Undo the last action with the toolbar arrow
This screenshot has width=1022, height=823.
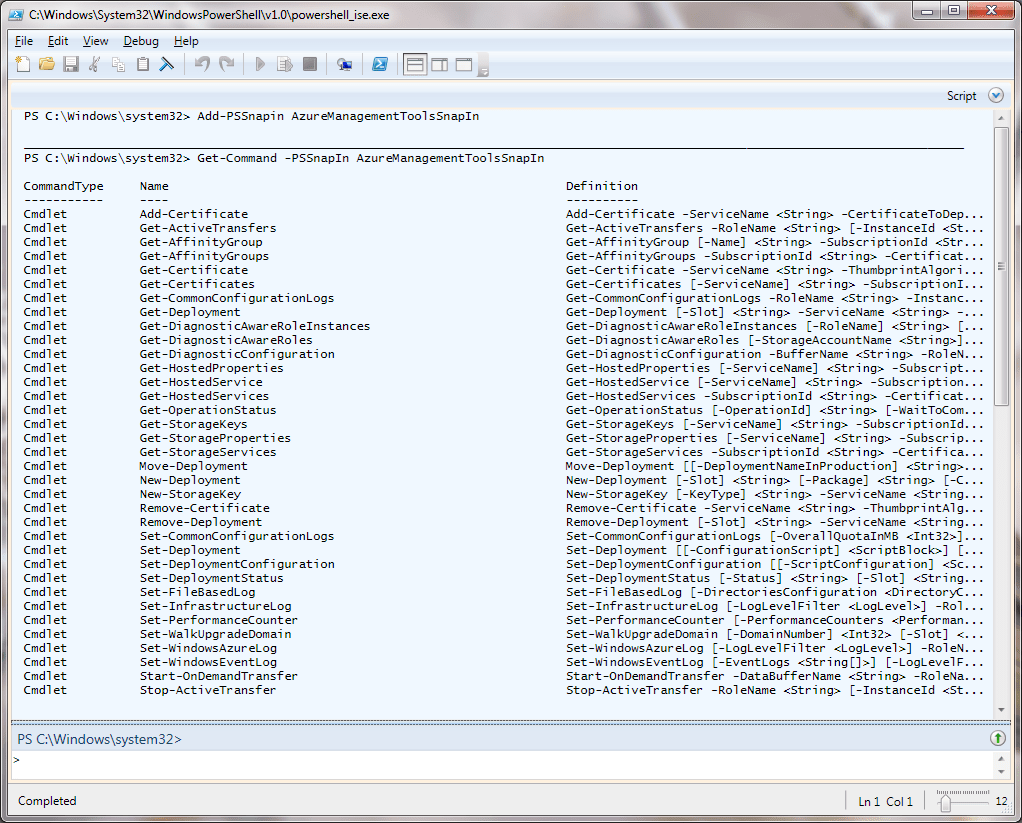(202, 64)
